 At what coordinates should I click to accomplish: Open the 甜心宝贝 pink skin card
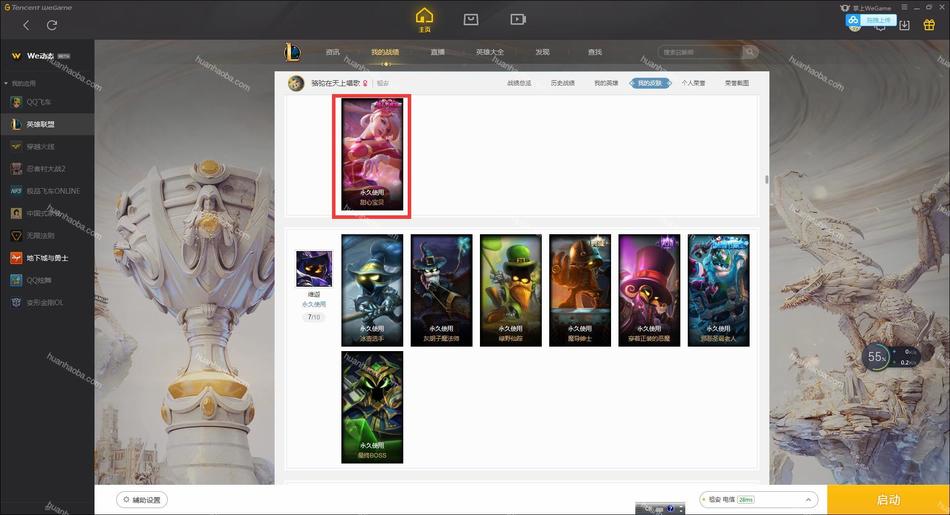372,154
